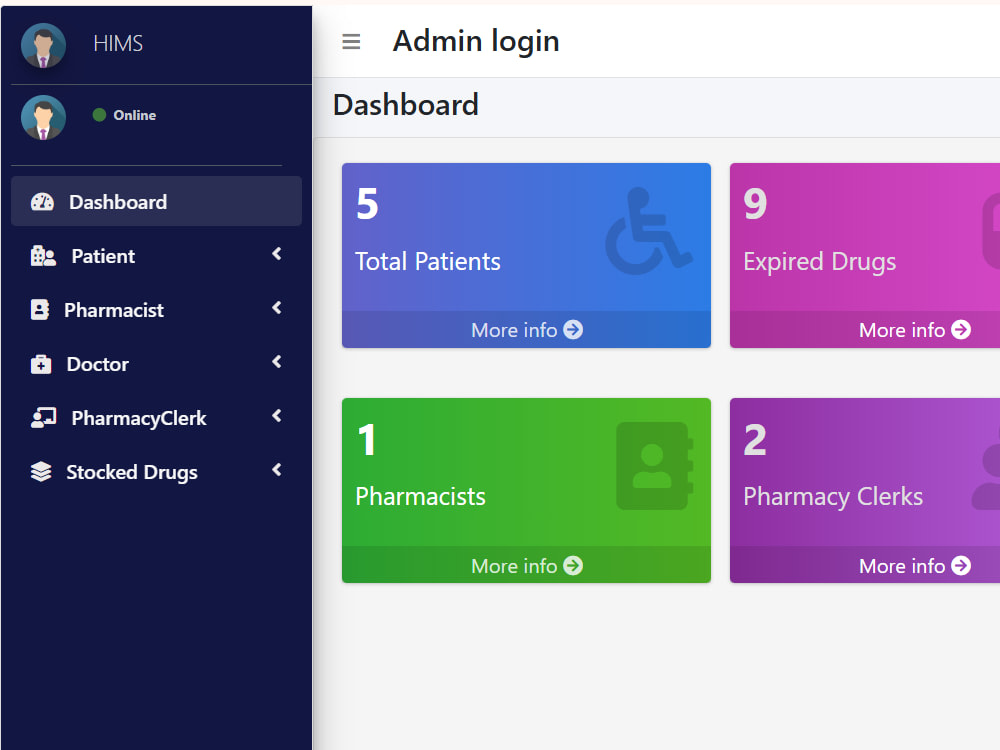The image size is (1000, 750).
Task: Click arrow icon in Pharmacy Clerks More info
Action: click(x=961, y=566)
